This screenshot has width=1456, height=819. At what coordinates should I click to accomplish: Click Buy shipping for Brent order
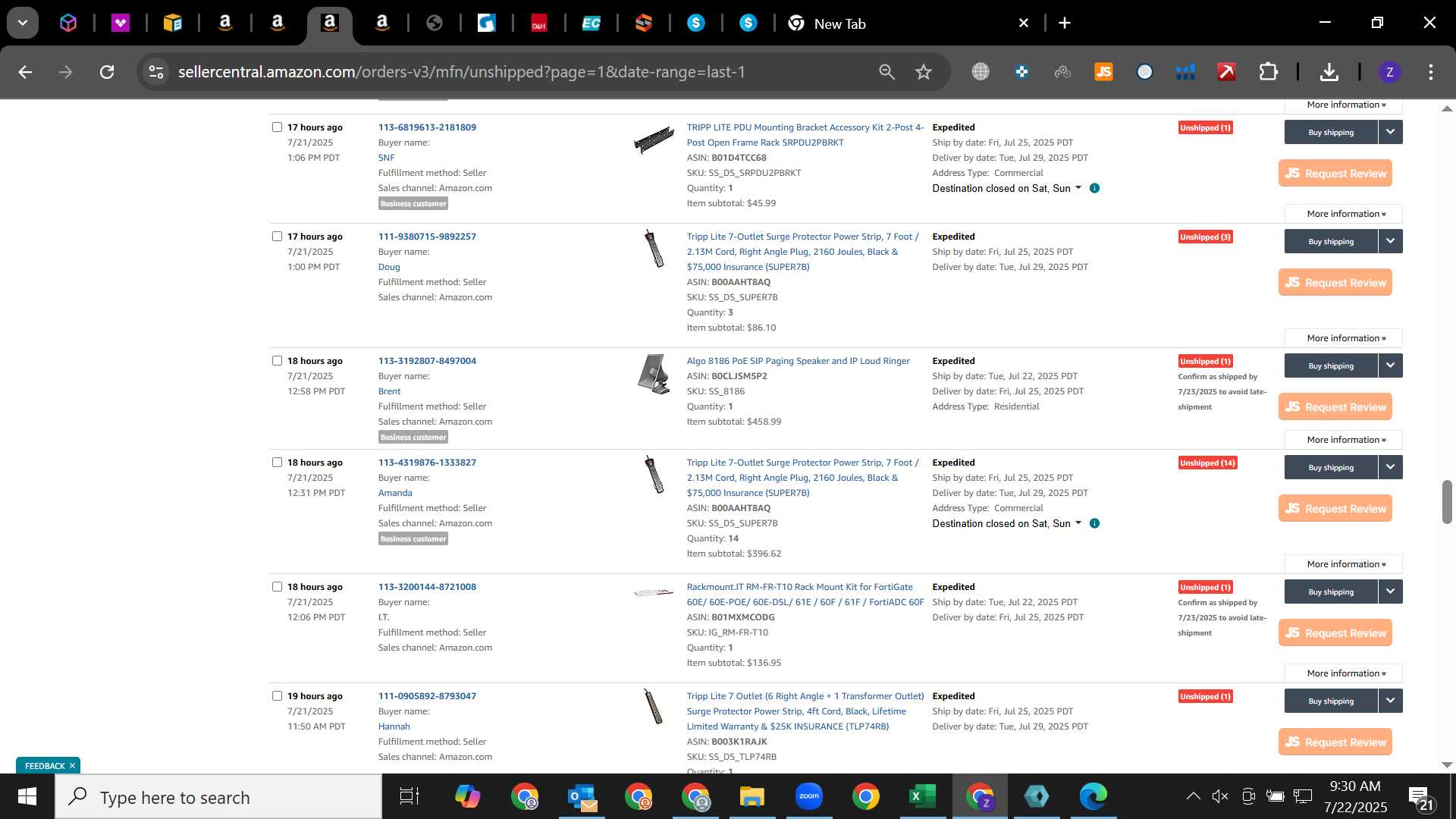coord(1331,366)
